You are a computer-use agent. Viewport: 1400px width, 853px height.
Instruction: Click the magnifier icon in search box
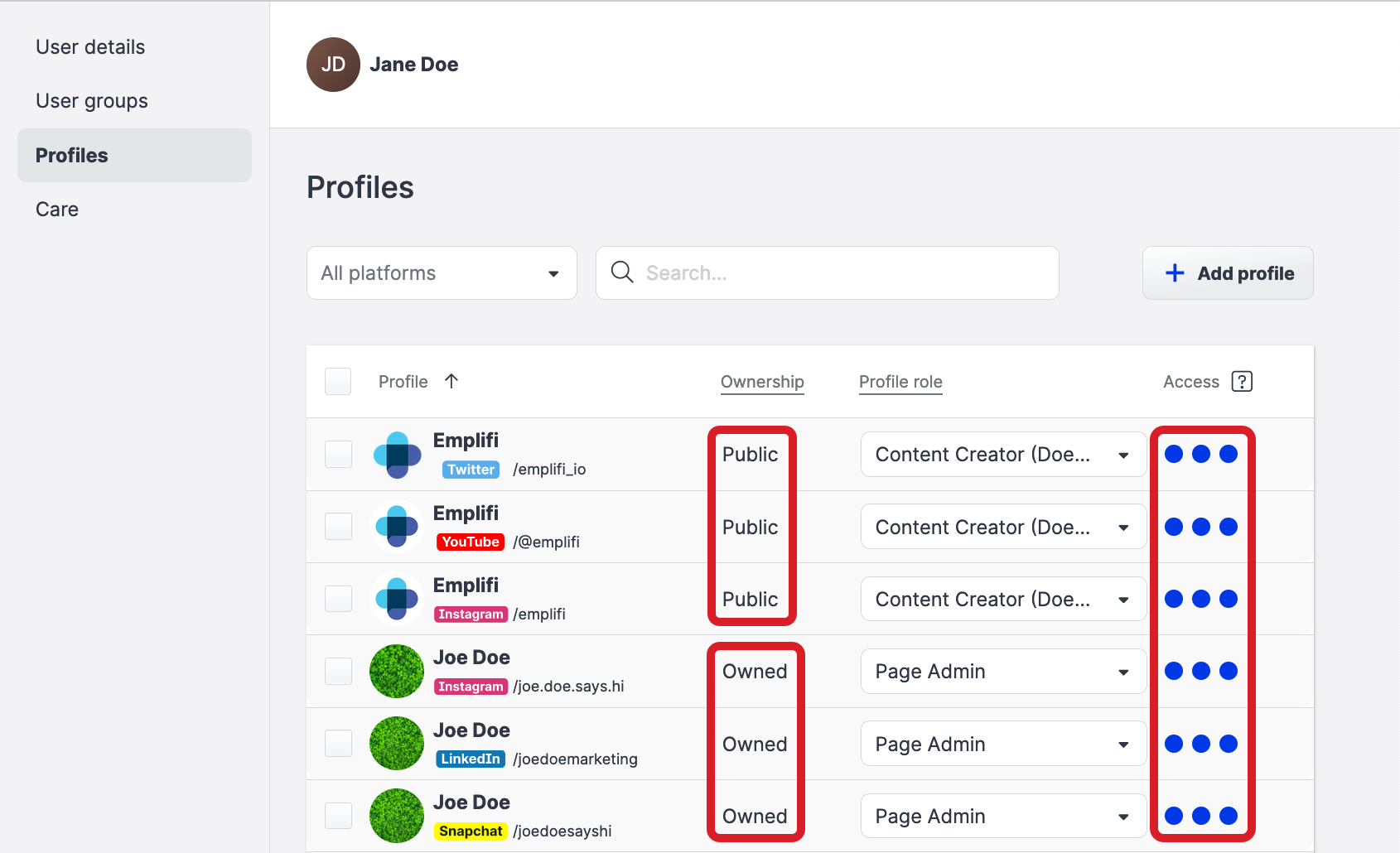coord(621,272)
